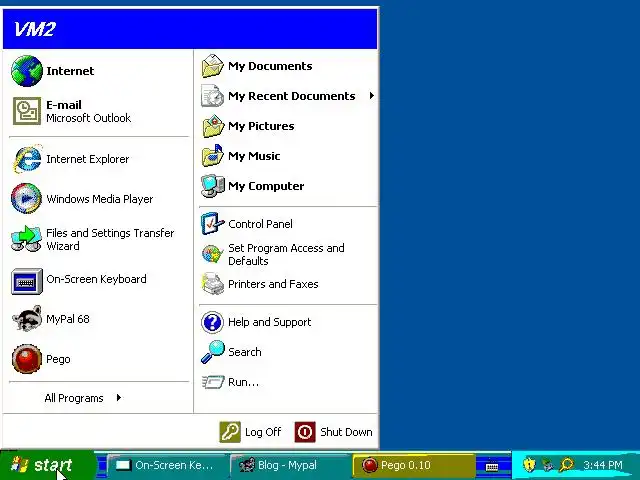Click the Log Off text label

tap(263, 432)
